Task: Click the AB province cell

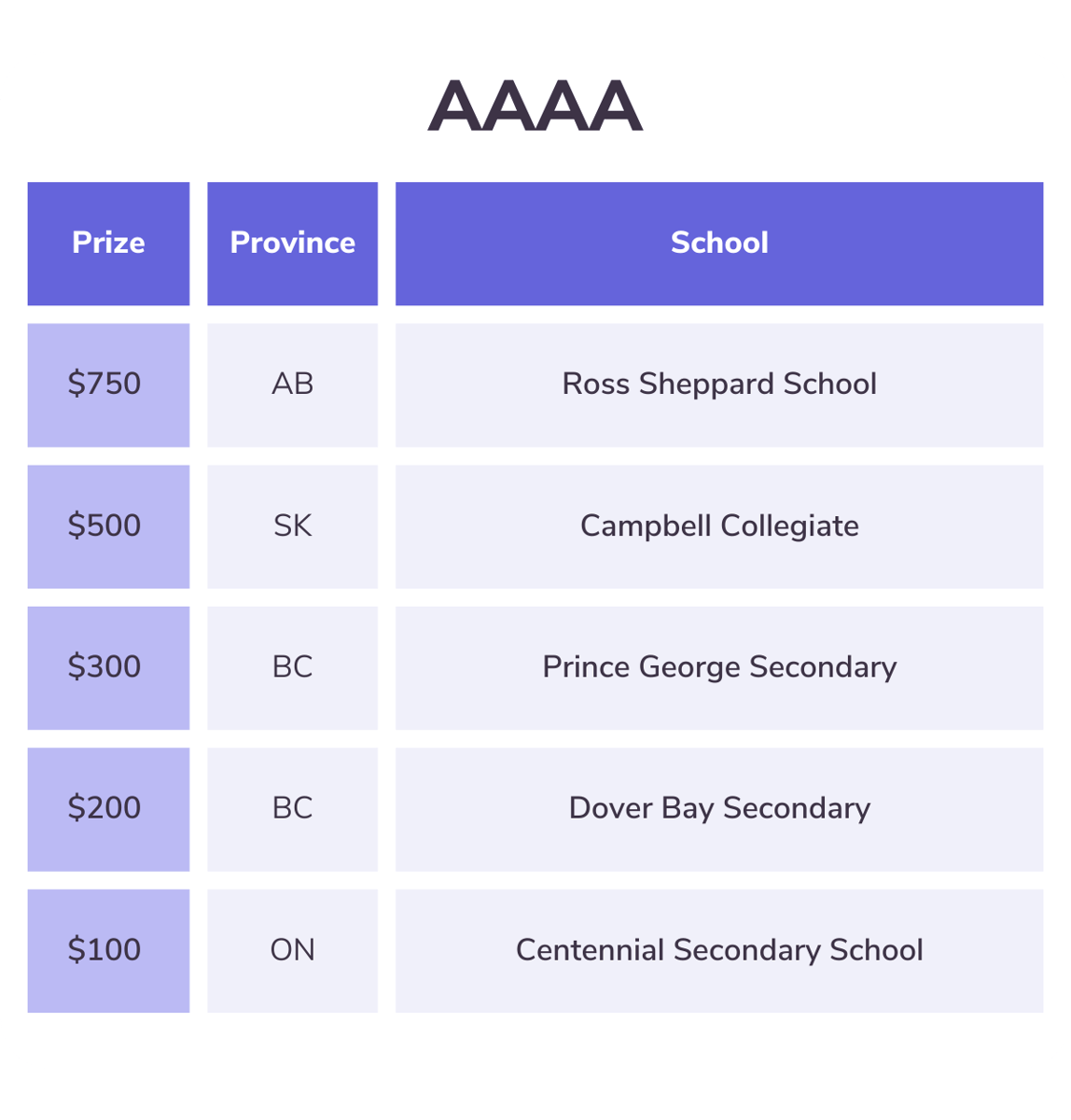Action: [292, 385]
